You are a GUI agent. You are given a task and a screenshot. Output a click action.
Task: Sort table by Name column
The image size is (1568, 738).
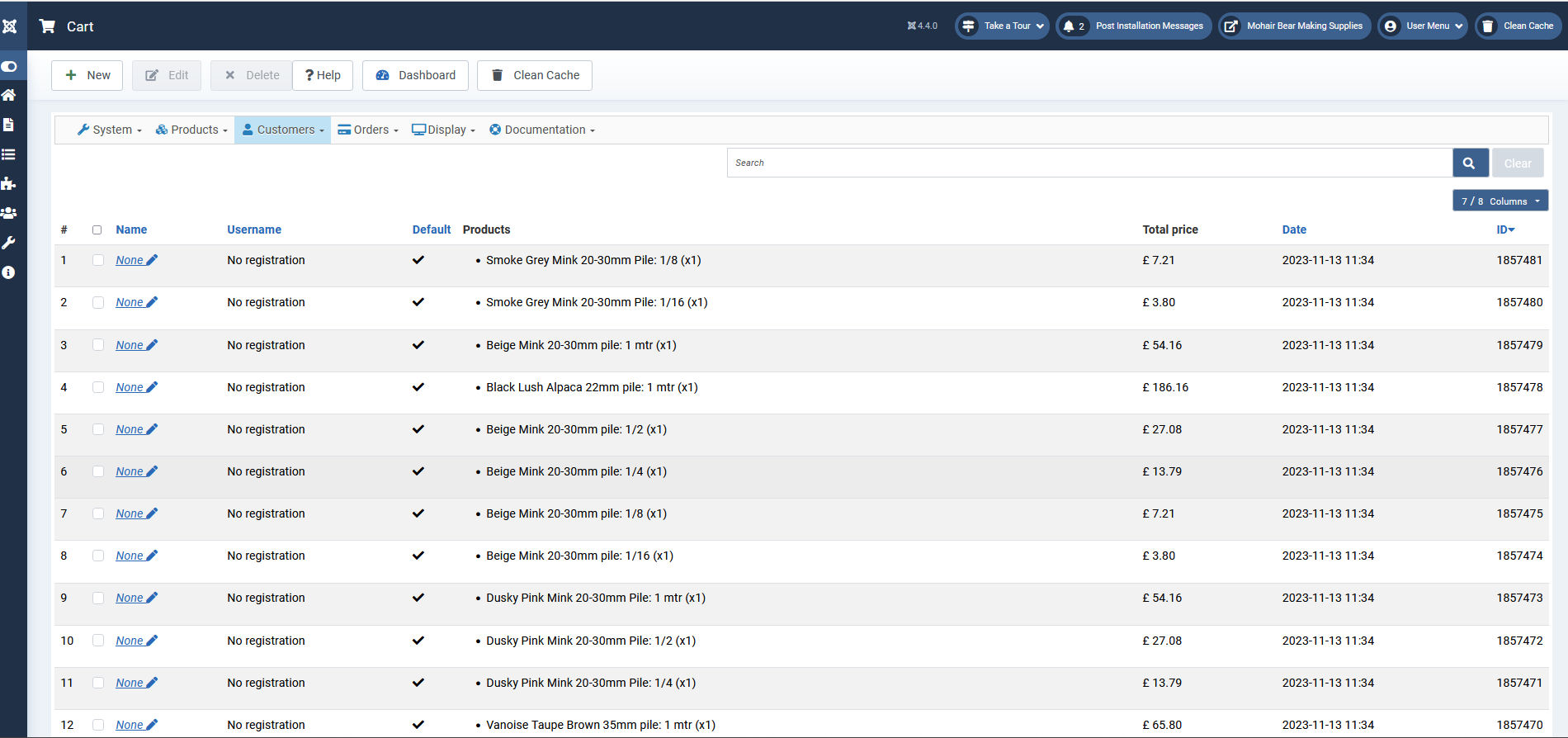[131, 229]
